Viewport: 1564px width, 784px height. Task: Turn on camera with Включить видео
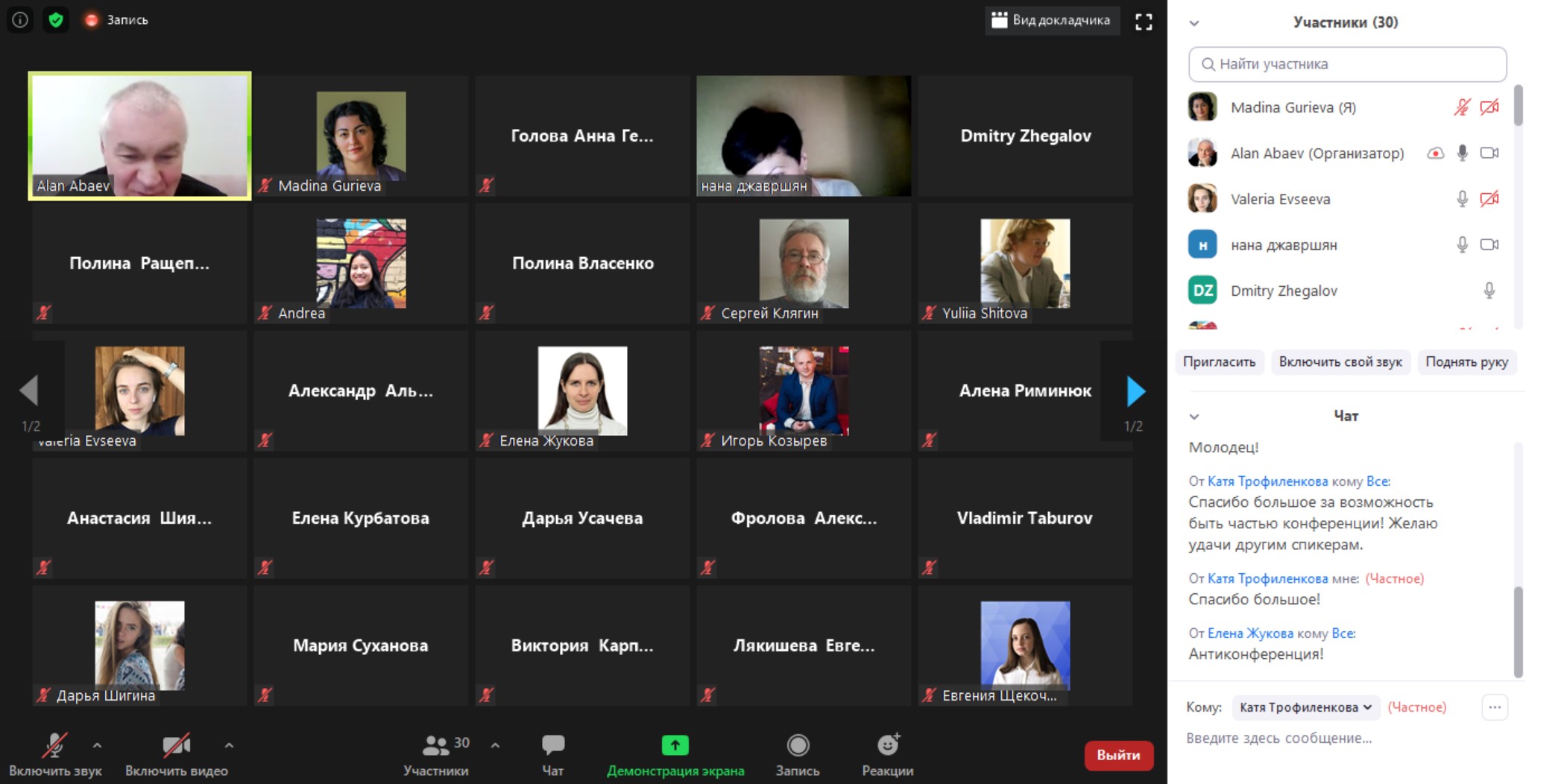tap(176, 745)
